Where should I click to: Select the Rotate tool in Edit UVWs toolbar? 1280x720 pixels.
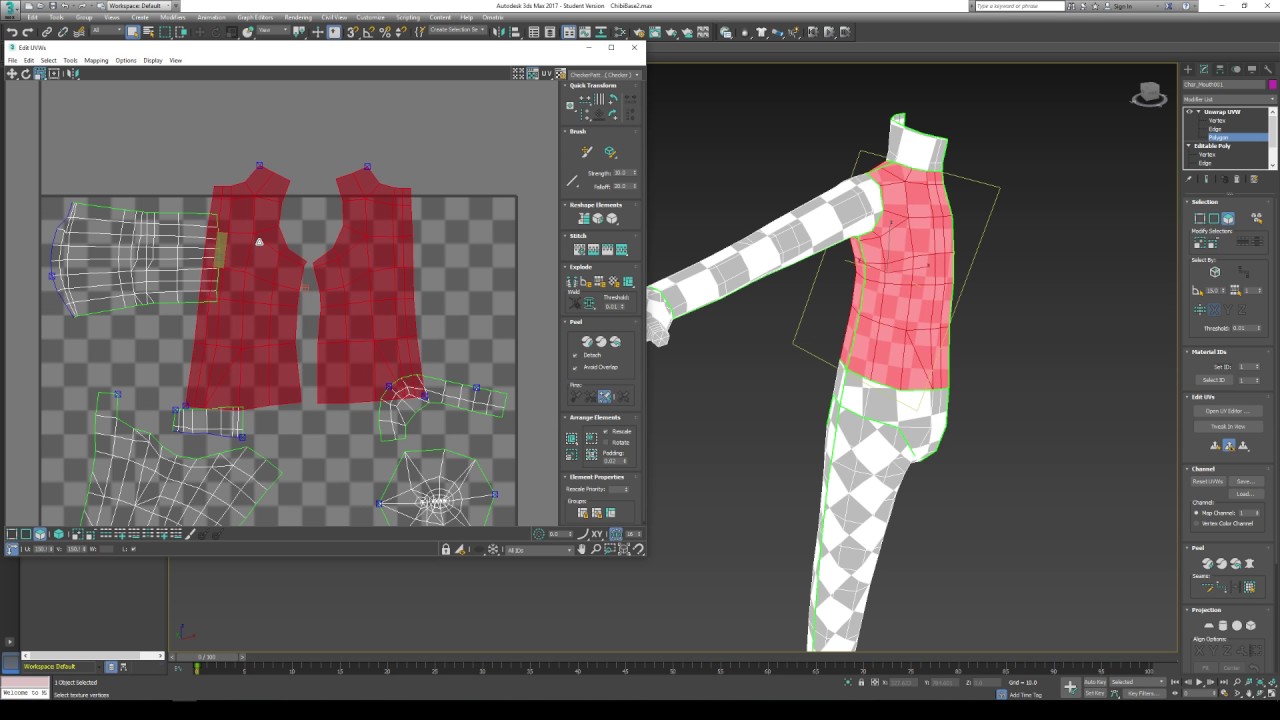tap(26, 74)
